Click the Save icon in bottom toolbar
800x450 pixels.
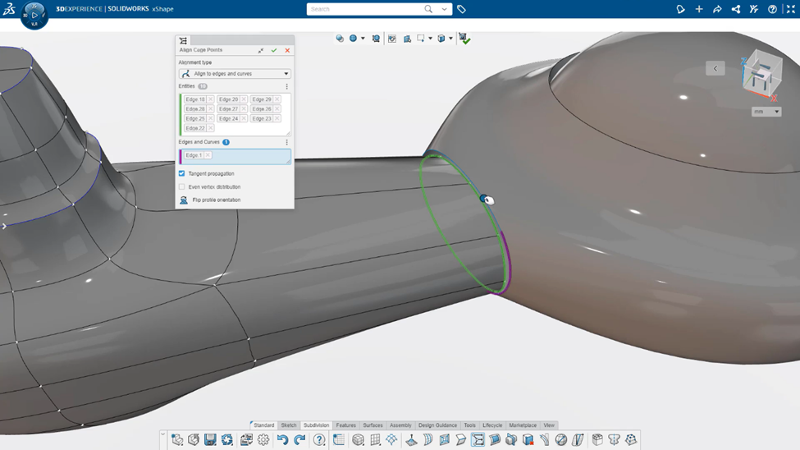point(210,439)
